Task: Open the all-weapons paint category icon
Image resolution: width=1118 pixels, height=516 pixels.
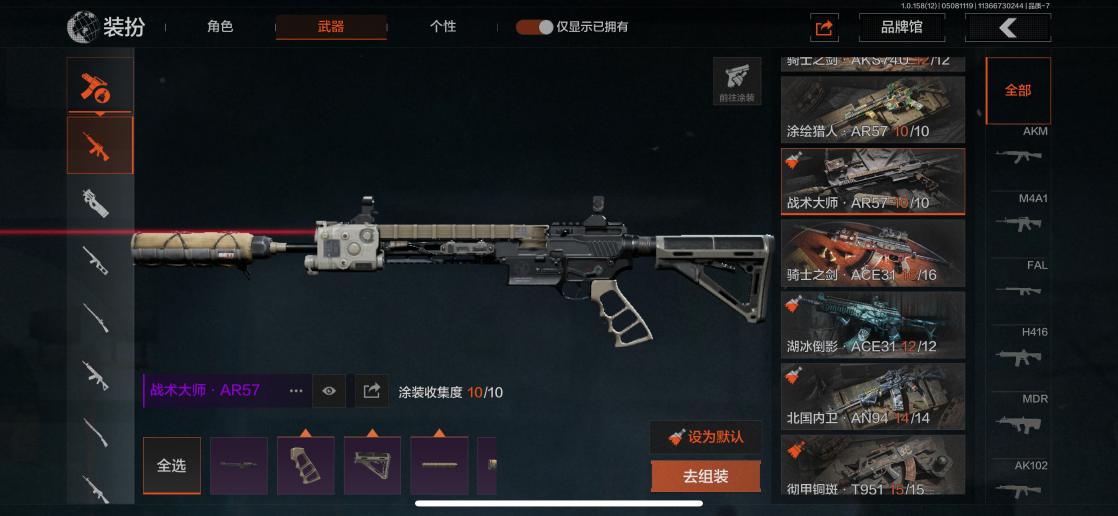Action: pyautogui.click(x=100, y=86)
